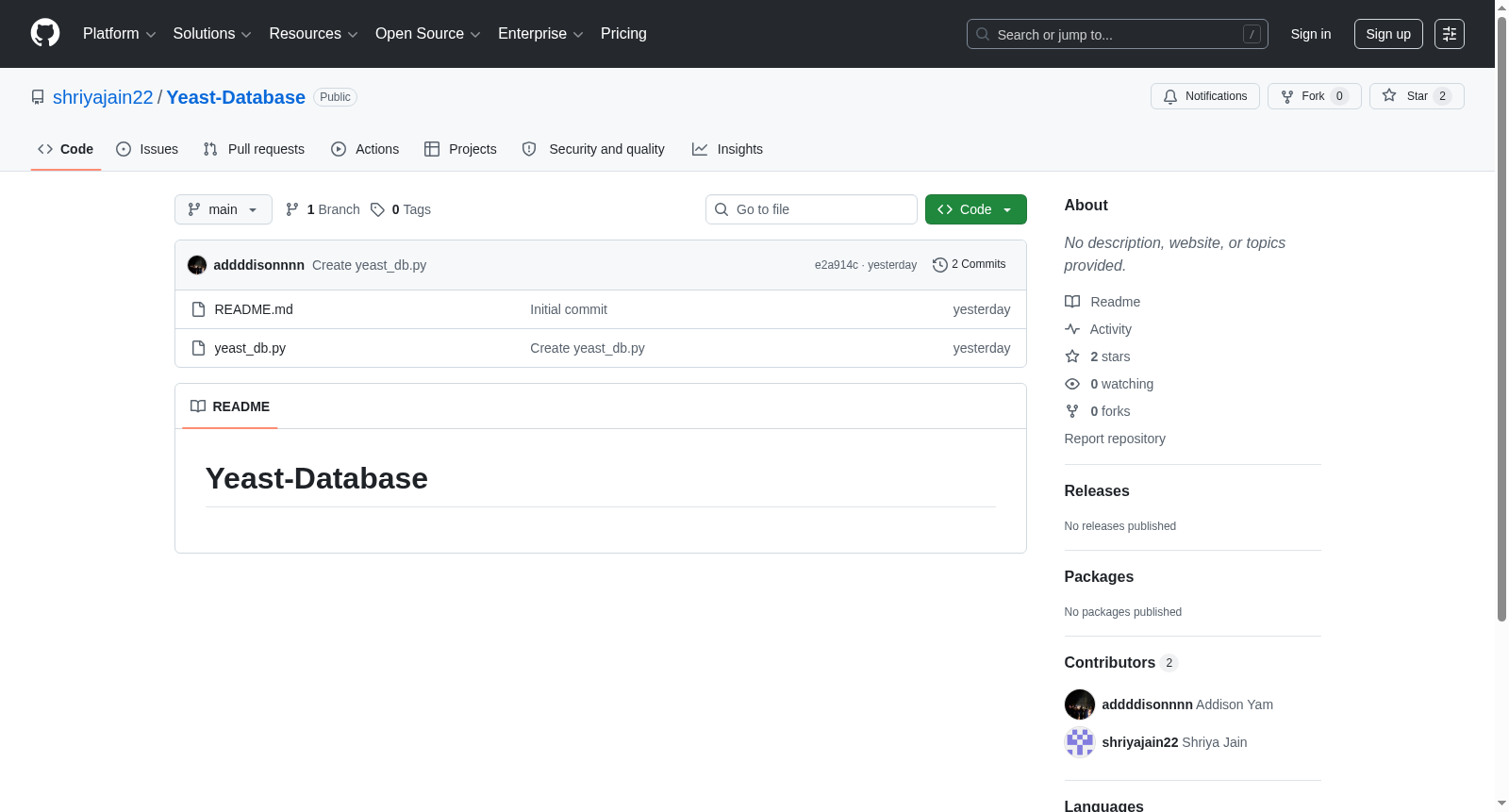Click the fork icon in Fork button

(x=1287, y=96)
